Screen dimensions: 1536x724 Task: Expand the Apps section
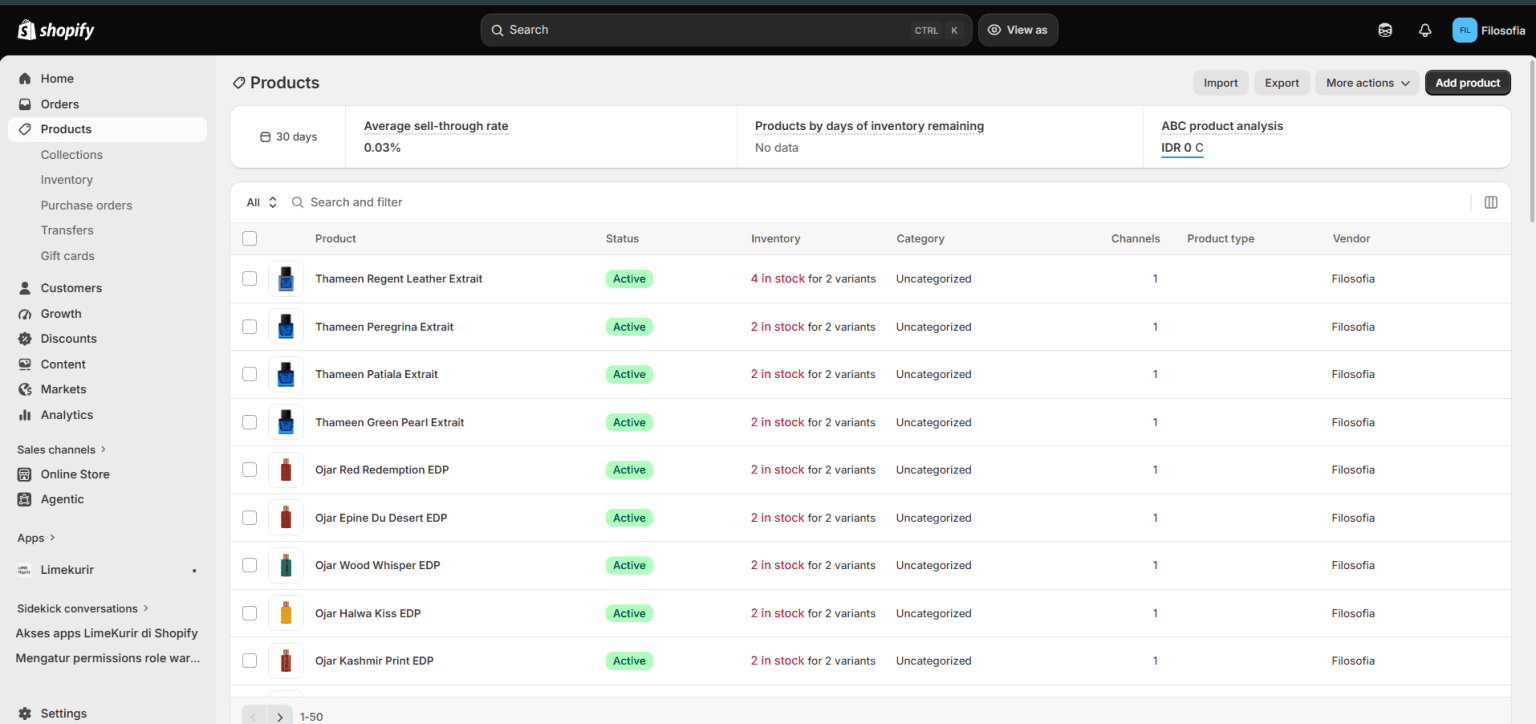[36, 538]
